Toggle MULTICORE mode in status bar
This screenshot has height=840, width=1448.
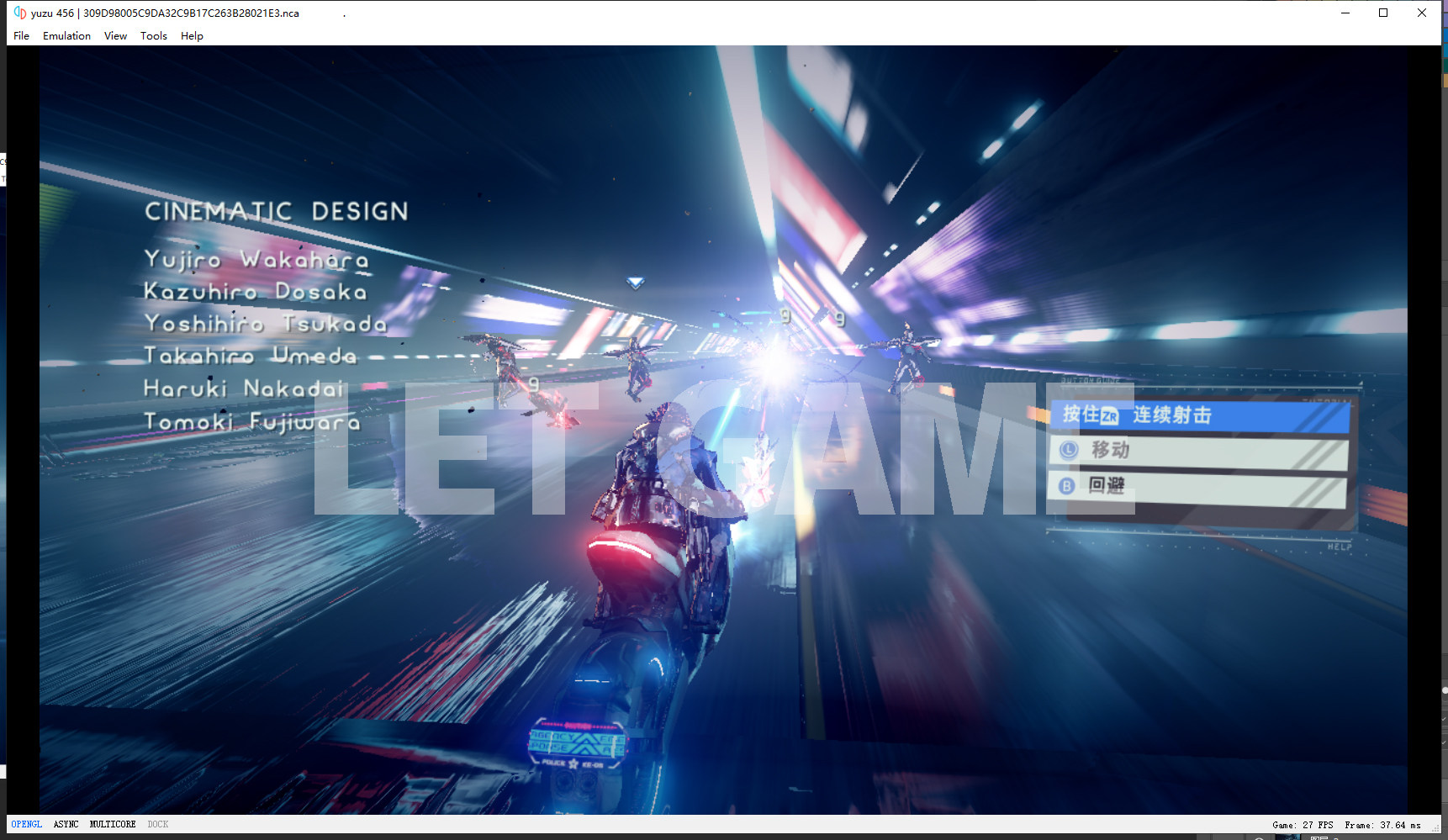point(113,825)
